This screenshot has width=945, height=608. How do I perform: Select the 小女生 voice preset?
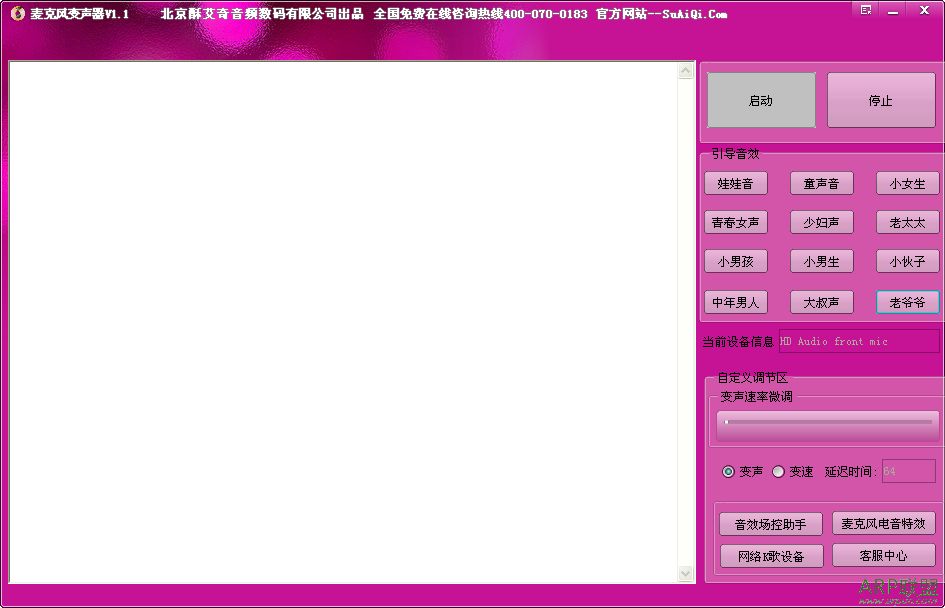907,184
